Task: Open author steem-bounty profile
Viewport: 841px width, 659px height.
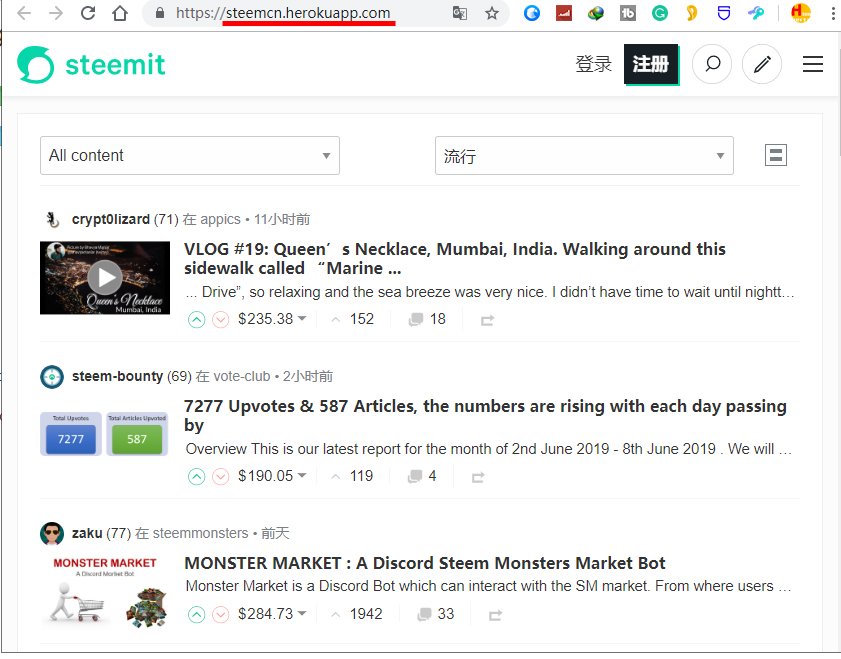Action: (117, 376)
